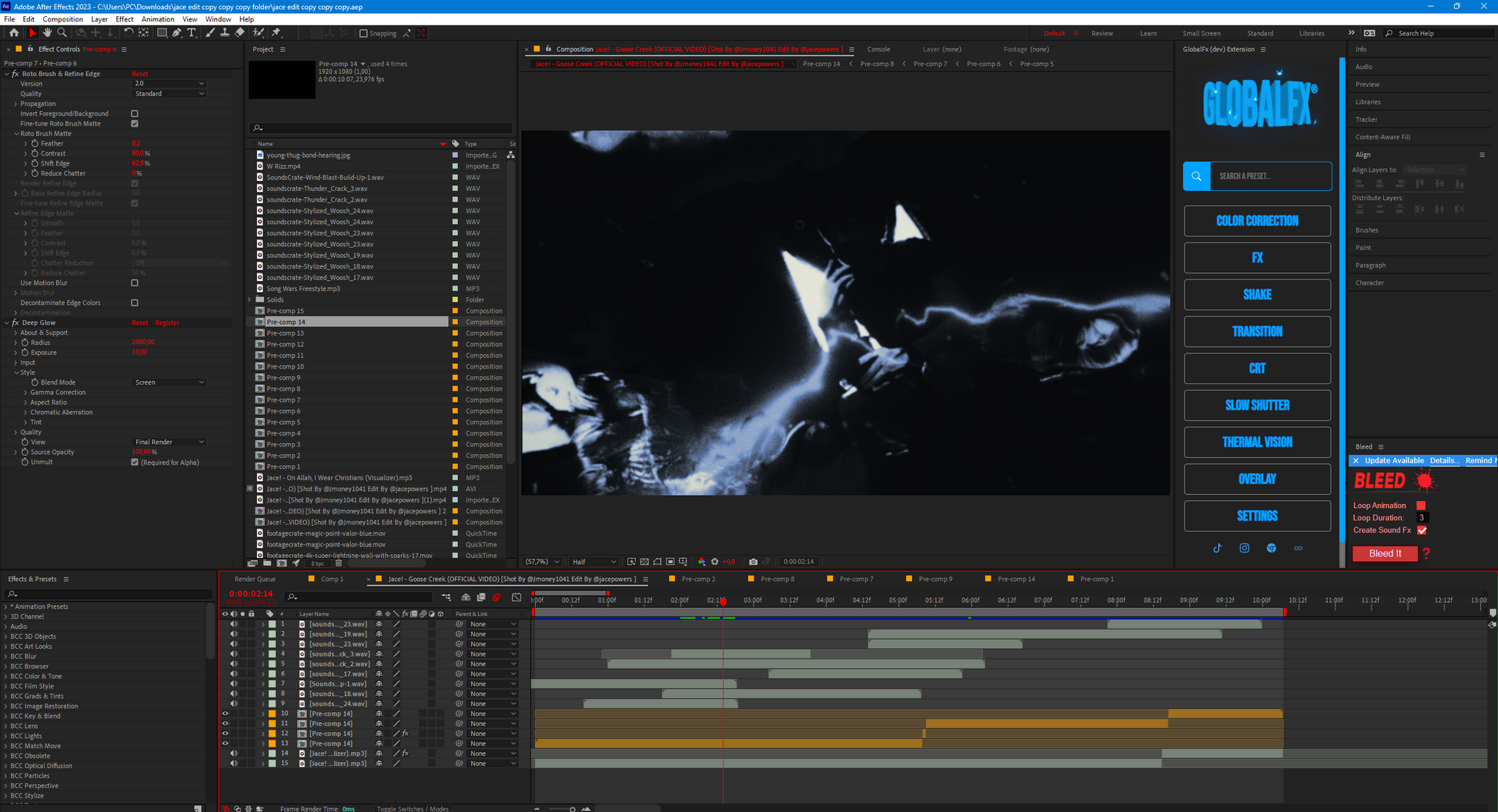Enable Invert Foreground/Background checkbox
The width and height of the screenshot is (1498, 812).
coord(135,114)
